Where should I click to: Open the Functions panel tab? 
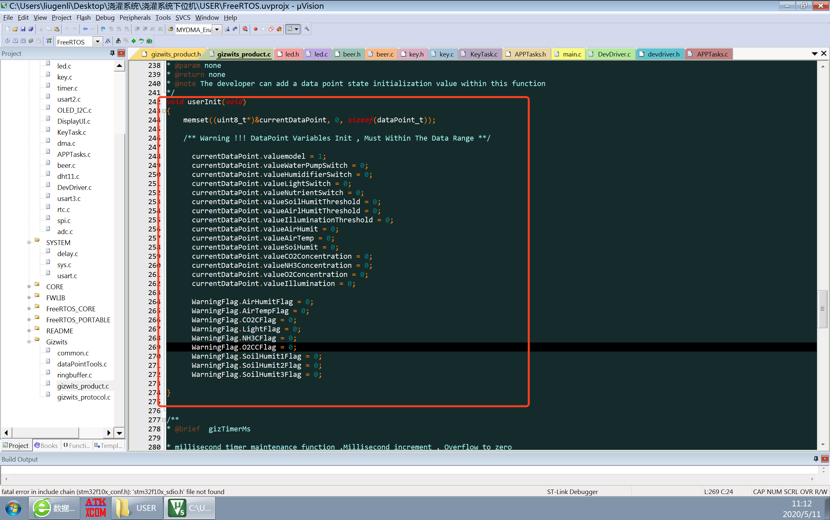pos(77,445)
